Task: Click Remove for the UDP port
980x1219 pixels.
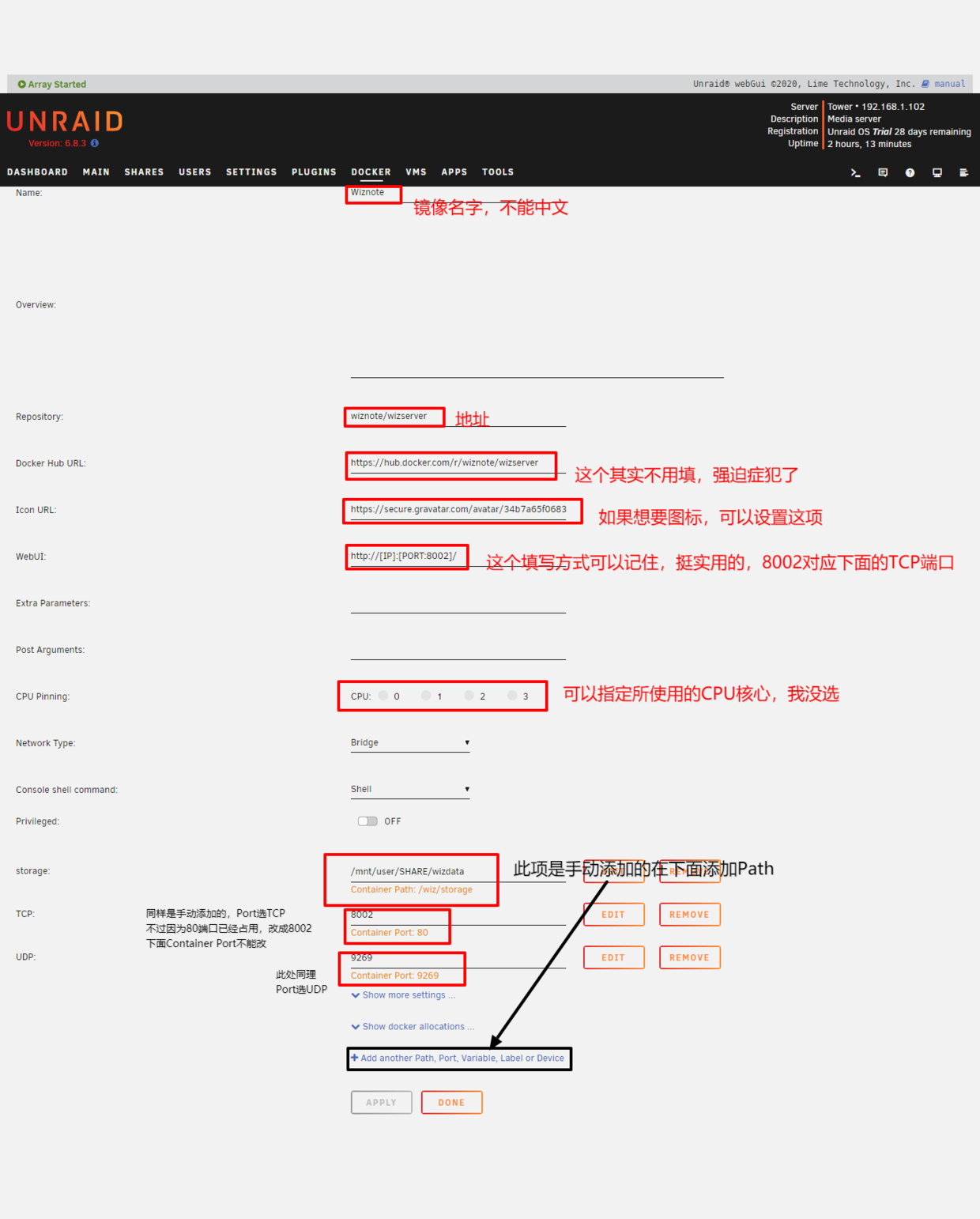Action: pos(690,957)
